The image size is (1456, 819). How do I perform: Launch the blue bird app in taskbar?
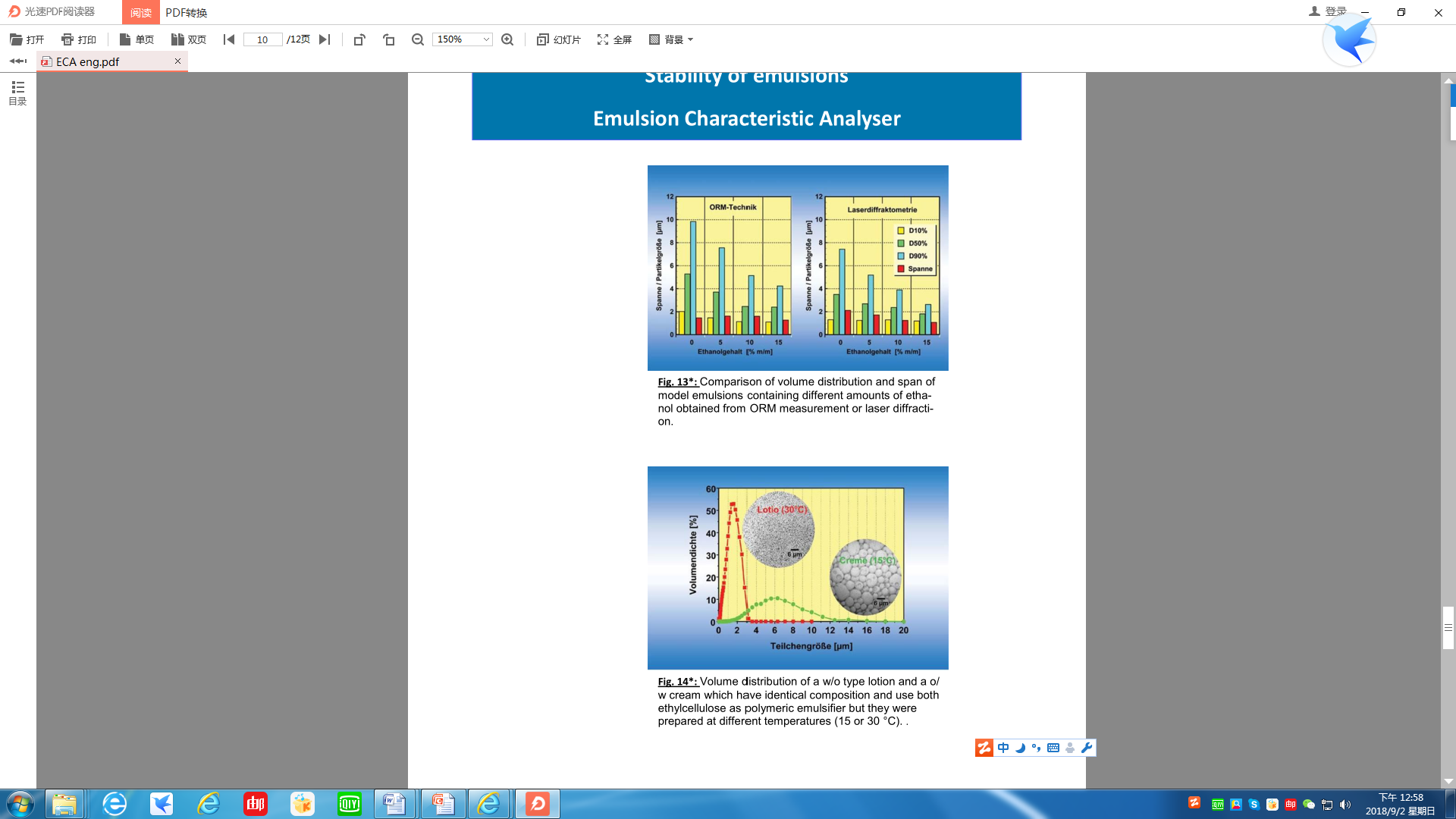point(162,804)
